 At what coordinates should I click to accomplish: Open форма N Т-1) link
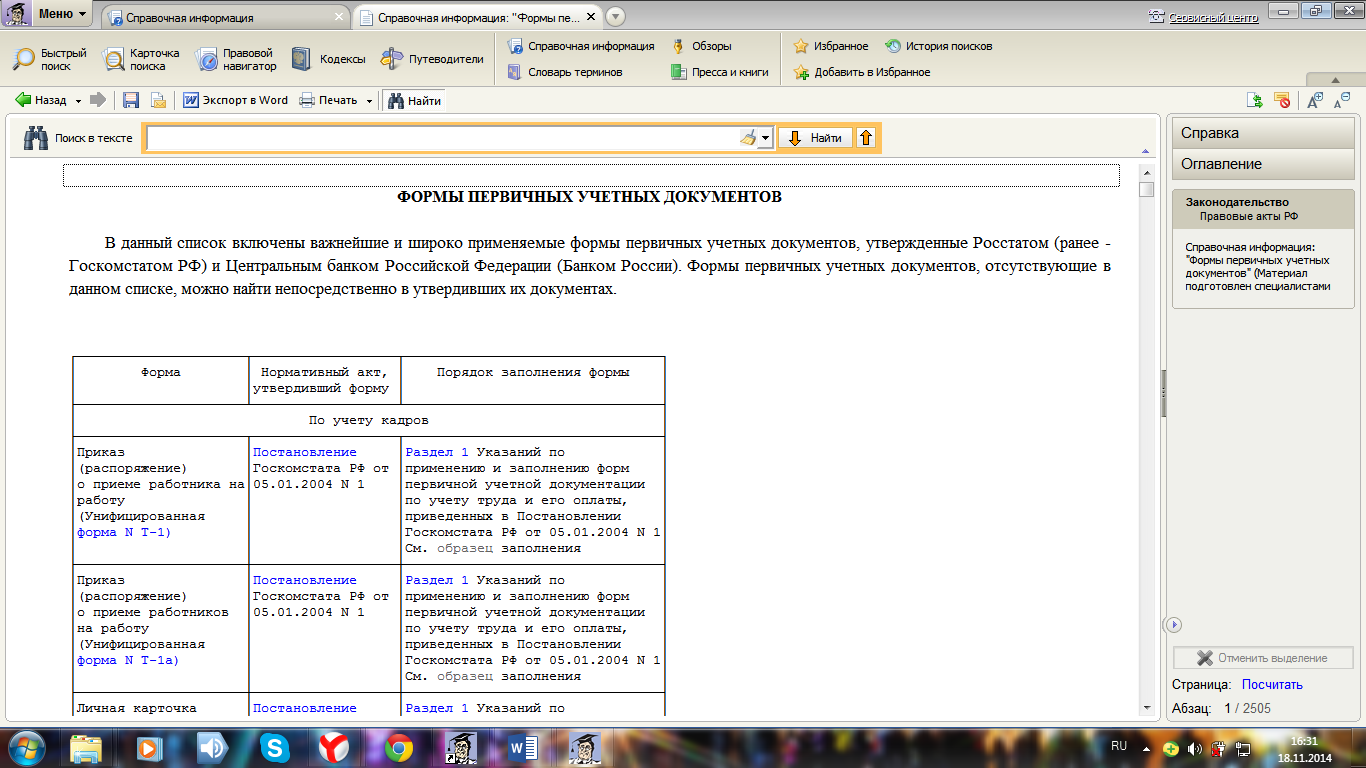pyautogui.click(x=124, y=532)
